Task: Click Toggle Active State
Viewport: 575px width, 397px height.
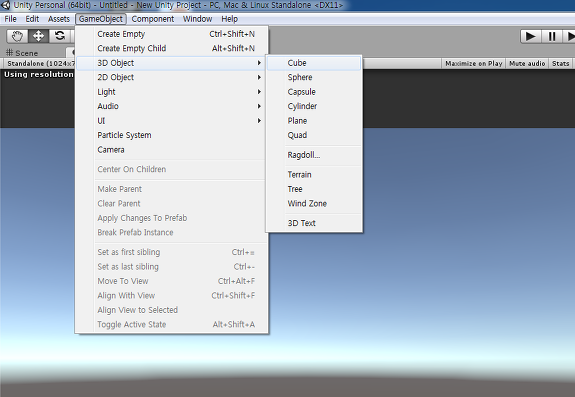Action: [171, 324]
